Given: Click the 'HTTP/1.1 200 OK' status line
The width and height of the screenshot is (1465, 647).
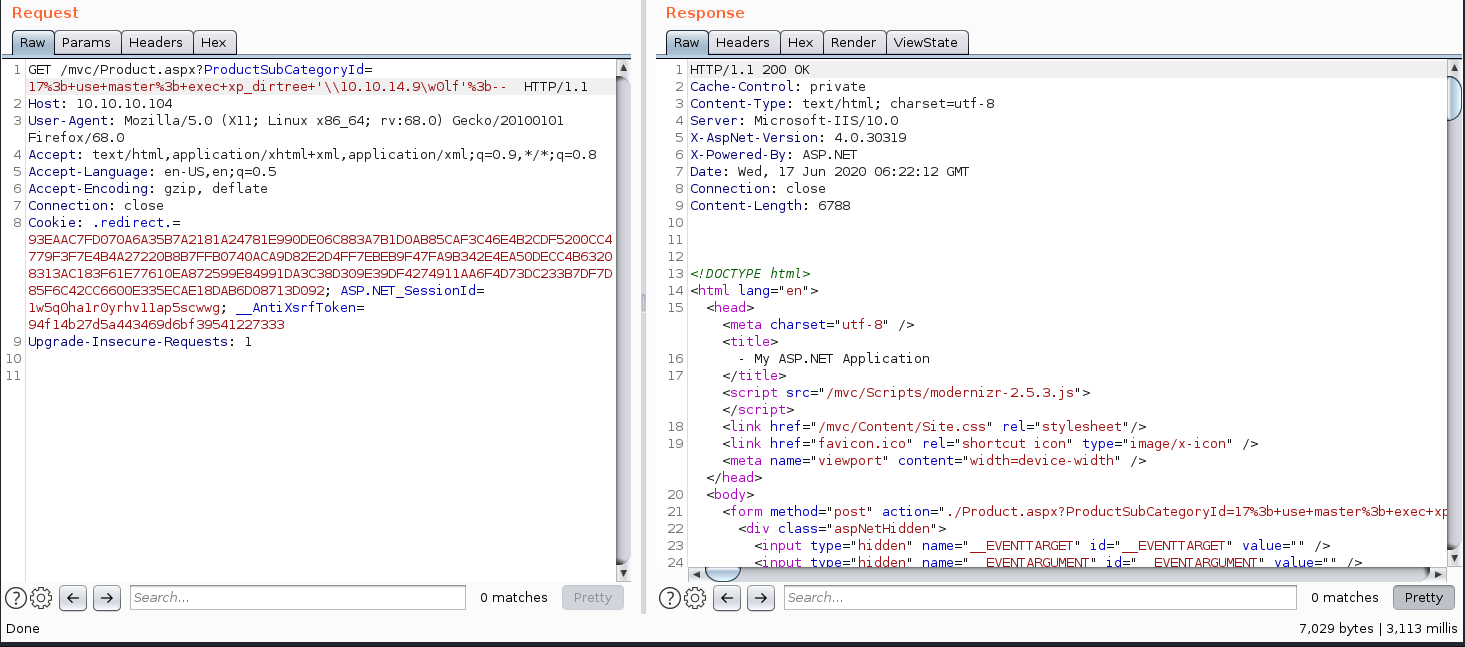Looking at the screenshot, I should coord(750,70).
